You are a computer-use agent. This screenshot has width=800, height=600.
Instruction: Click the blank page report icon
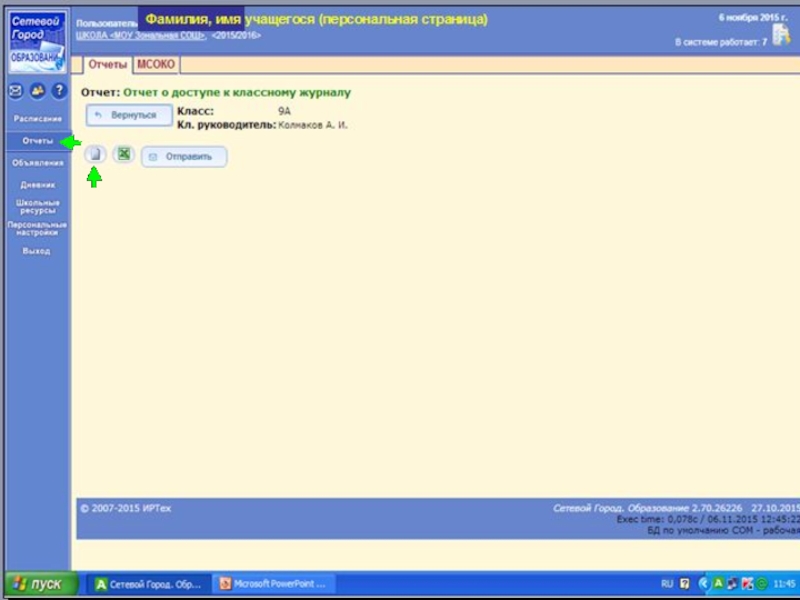pos(94,155)
